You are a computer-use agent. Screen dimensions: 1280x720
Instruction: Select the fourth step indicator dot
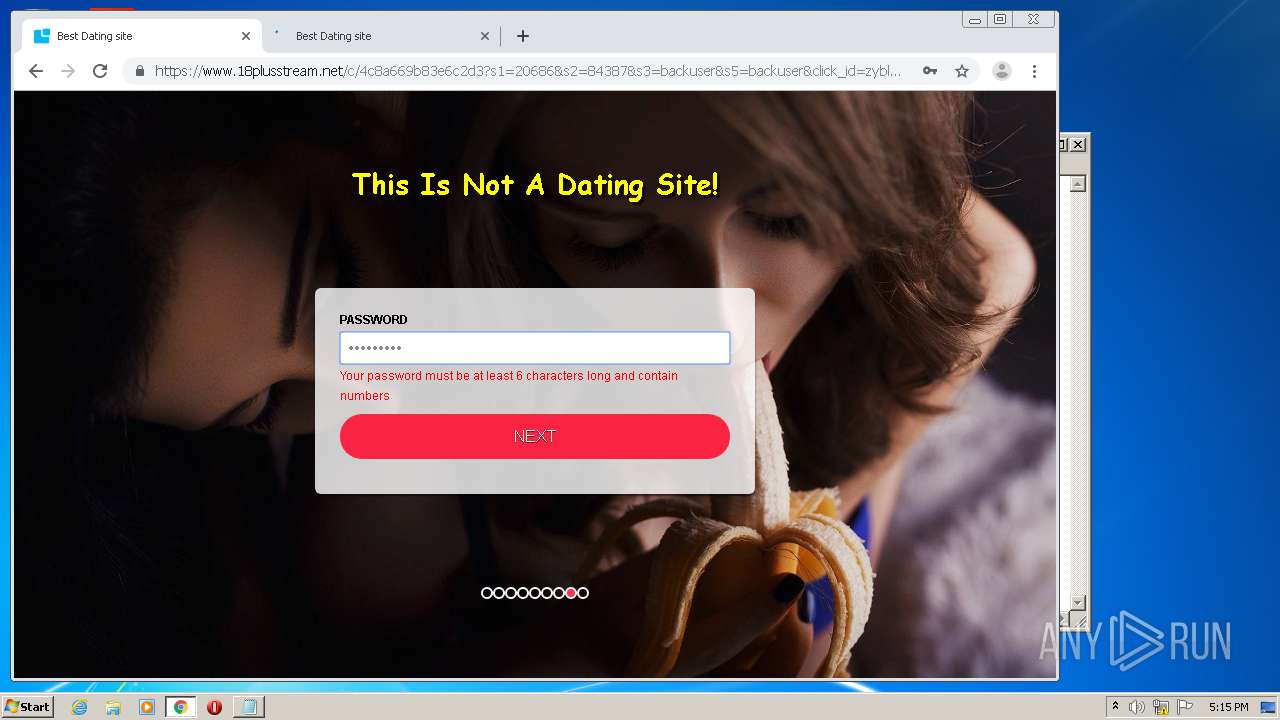click(523, 593)
